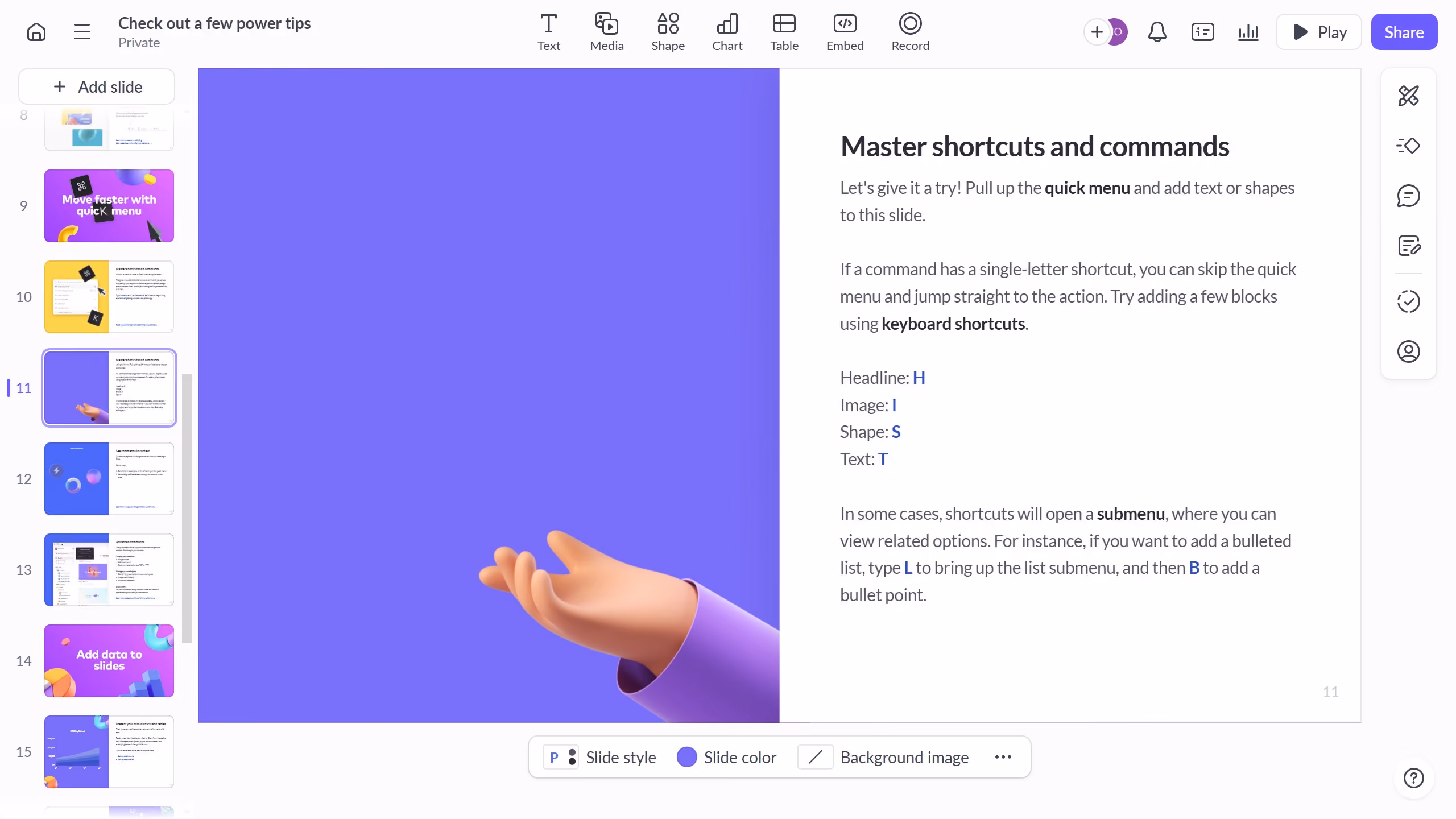Insert a Text block

click(x=549, y=32)
